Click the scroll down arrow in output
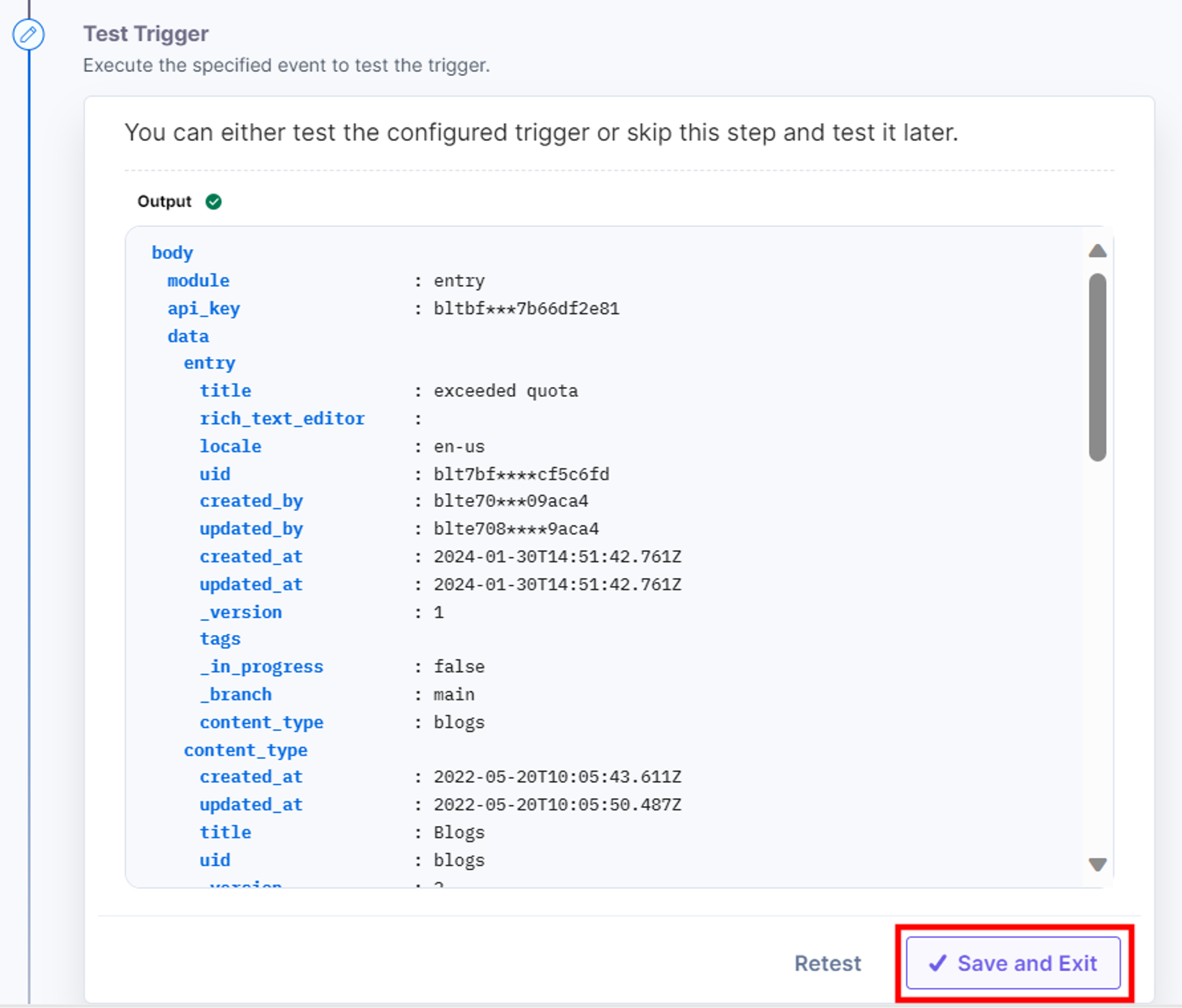Image resolution: width=1182 pixels, height=1008 pixels. tap(1098, 864)
